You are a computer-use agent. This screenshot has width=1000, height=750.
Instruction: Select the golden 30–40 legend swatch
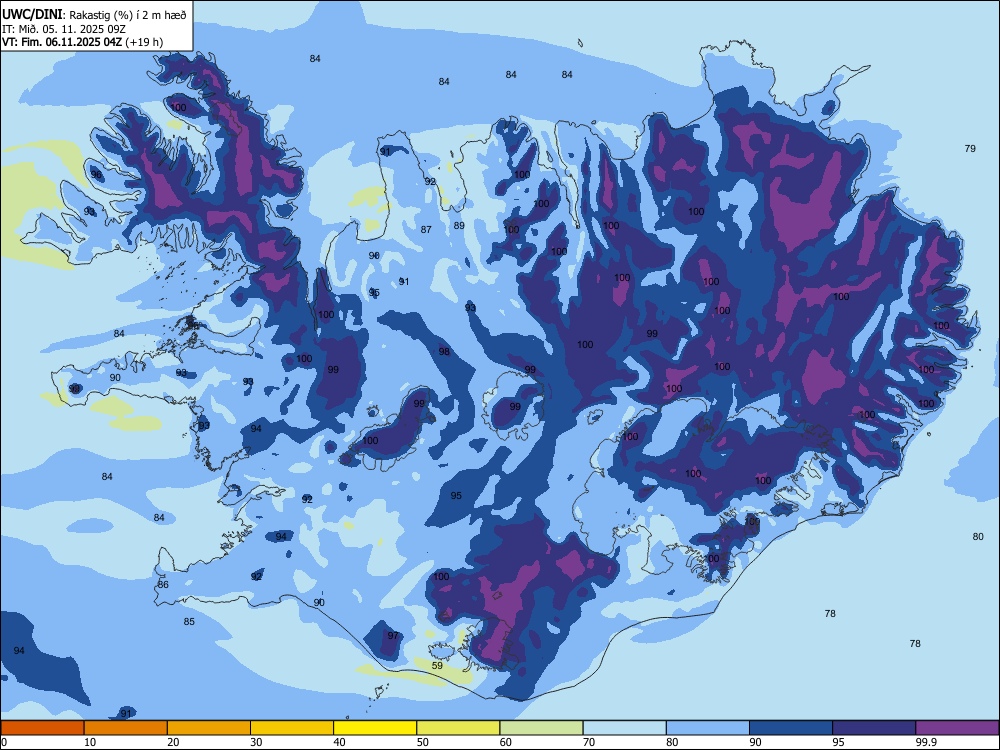coord(292,728)
